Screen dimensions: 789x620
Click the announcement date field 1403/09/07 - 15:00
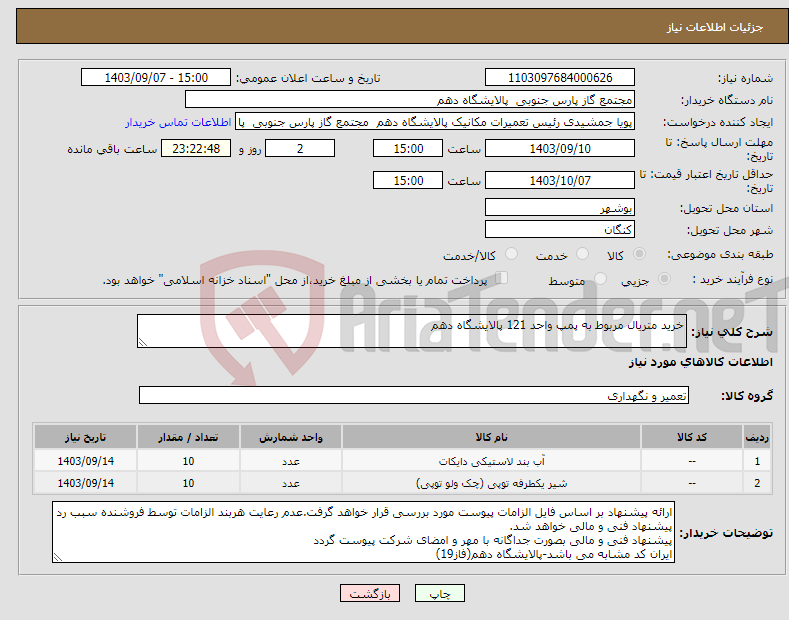pyautogui.click(x=156, y=78)
